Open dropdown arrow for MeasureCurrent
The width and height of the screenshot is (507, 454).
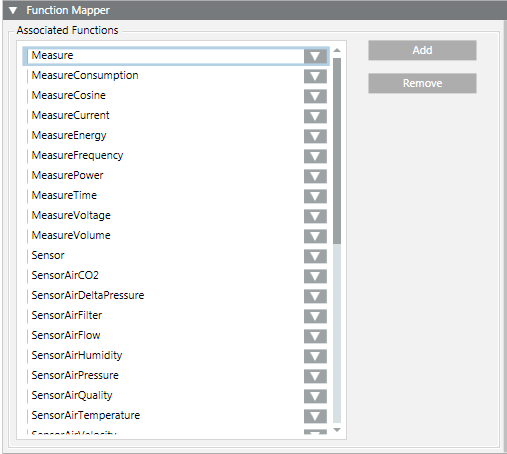pyautogui.click(x=315, y=116)
